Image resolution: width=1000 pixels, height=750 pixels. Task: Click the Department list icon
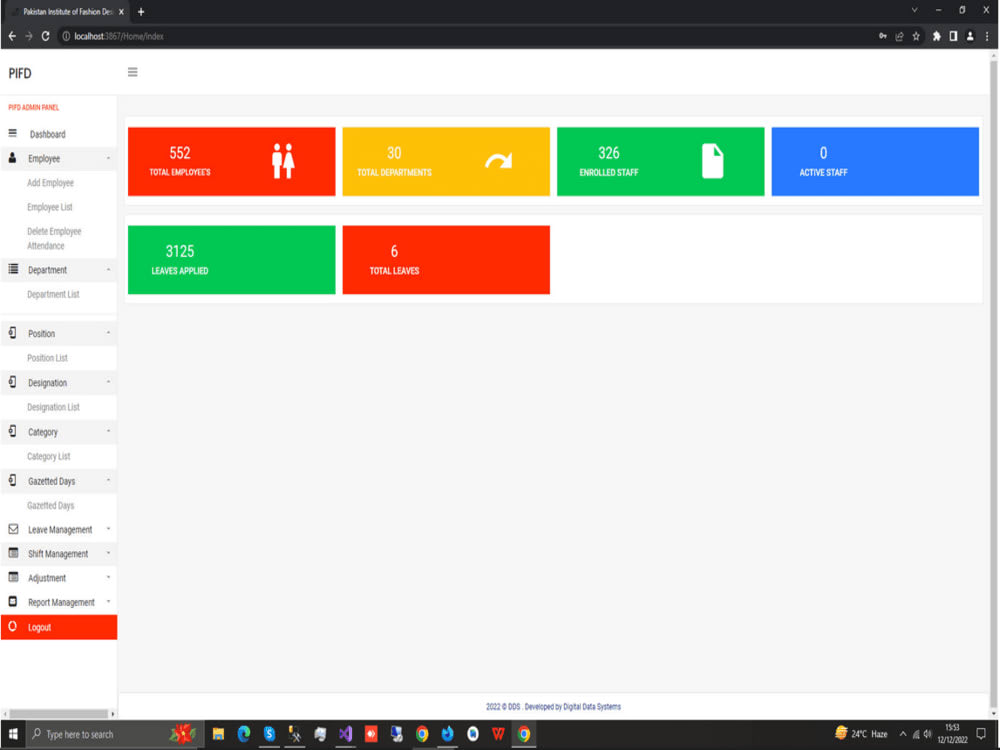[x=13, y=269]
